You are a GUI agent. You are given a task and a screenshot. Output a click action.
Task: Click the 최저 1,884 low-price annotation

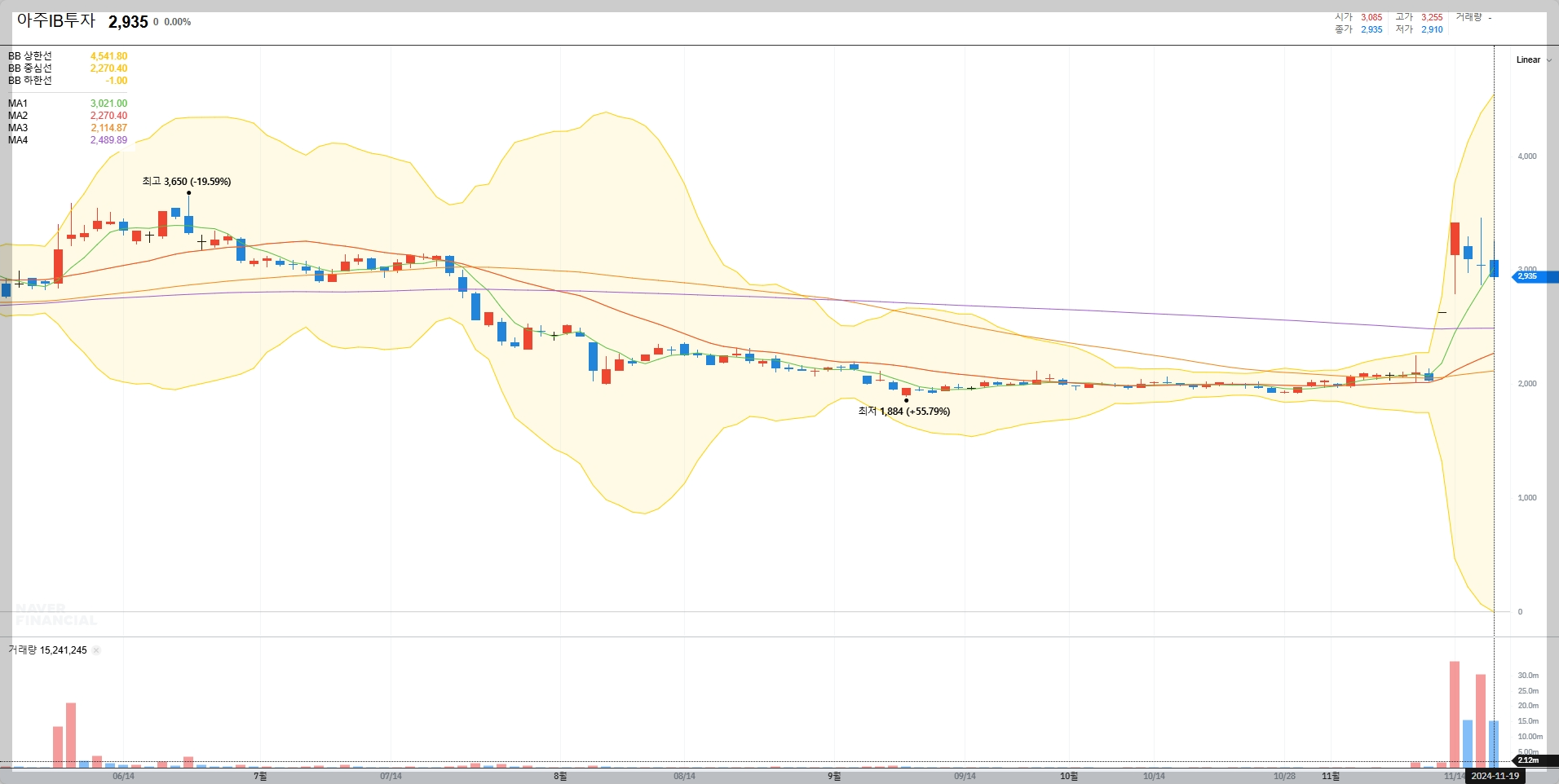pyautogui.click(x=904, y=412)
